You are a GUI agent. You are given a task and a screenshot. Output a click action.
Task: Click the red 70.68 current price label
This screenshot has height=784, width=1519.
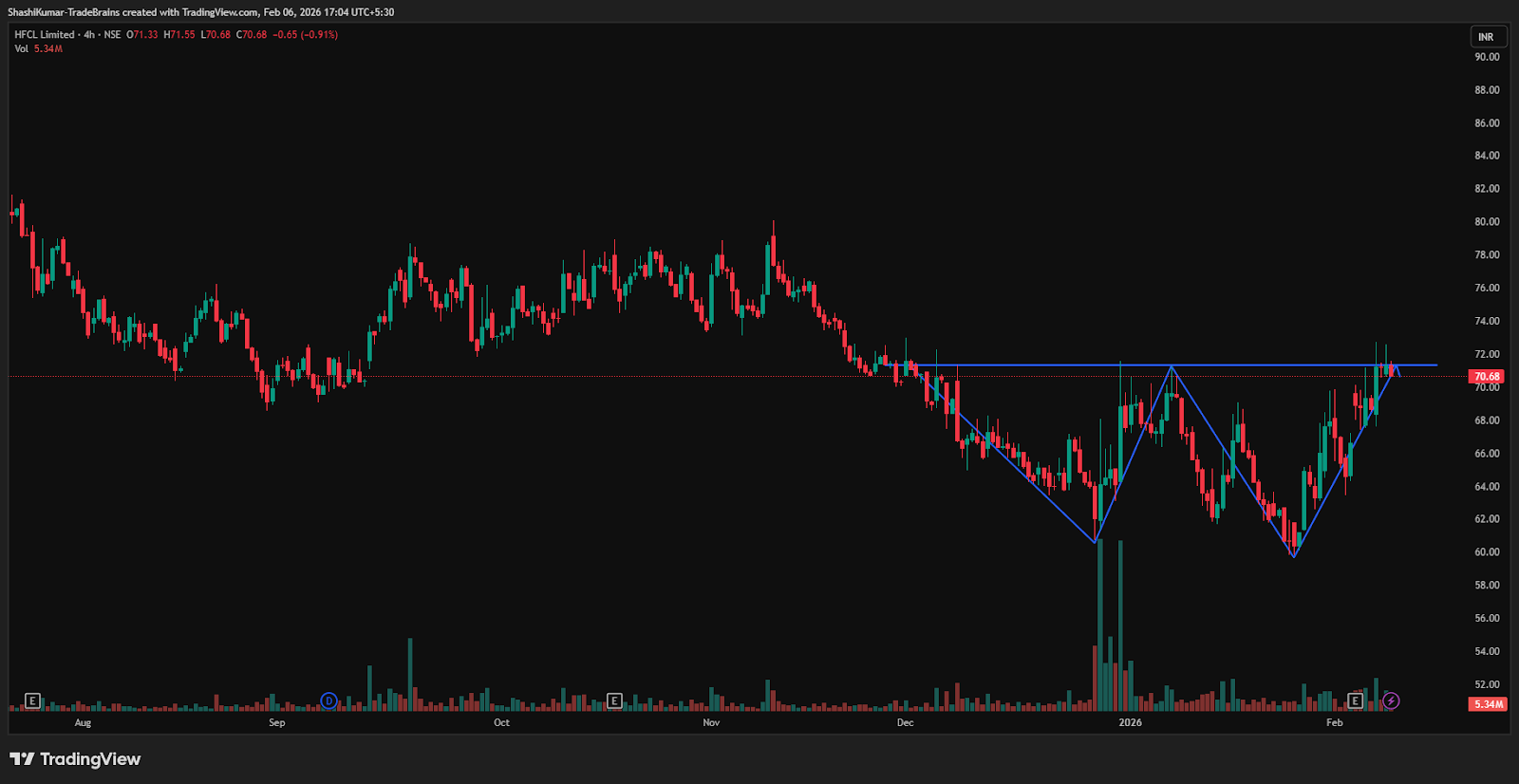click(1486, 377)
